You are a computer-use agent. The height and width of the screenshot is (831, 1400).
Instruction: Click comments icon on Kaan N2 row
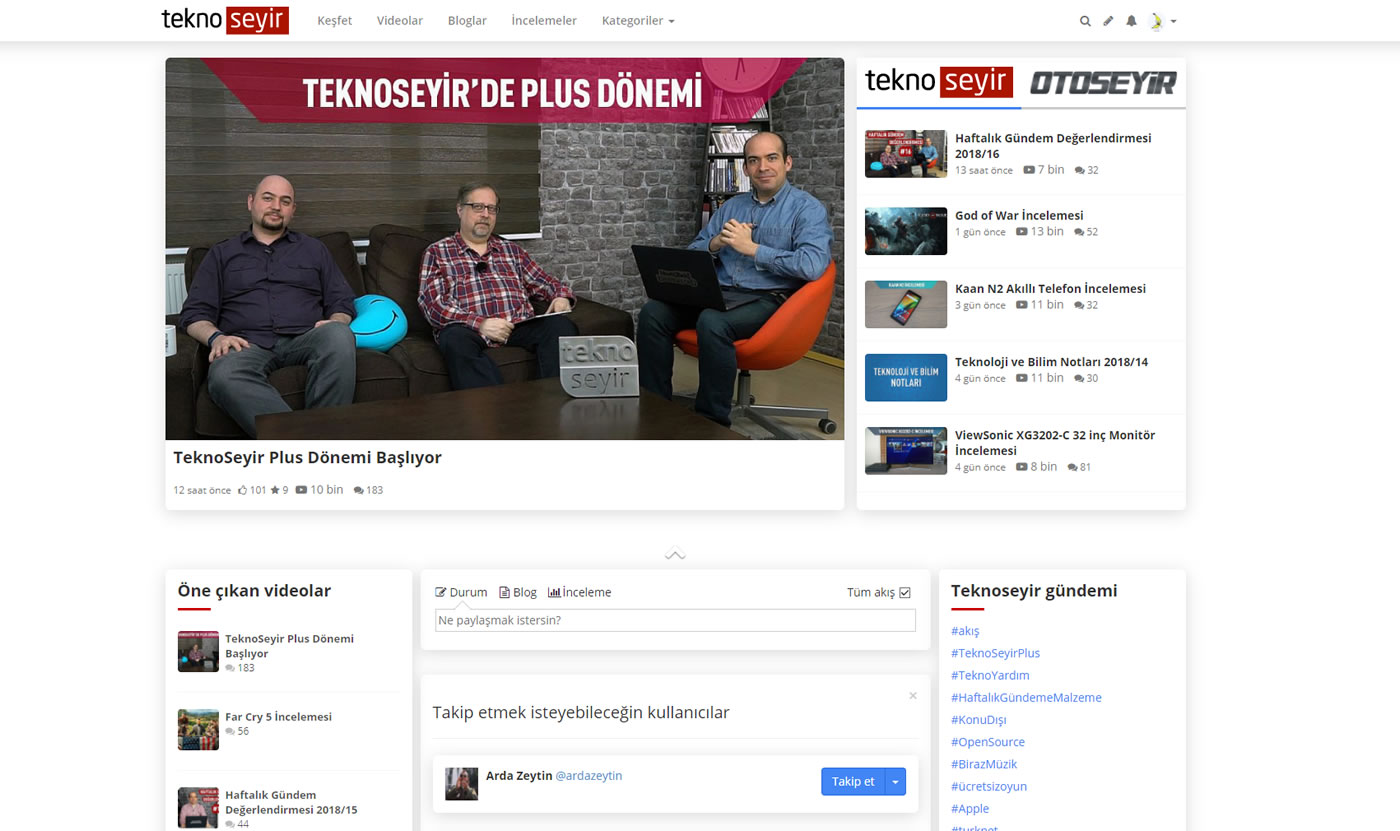click(1079, 306)
